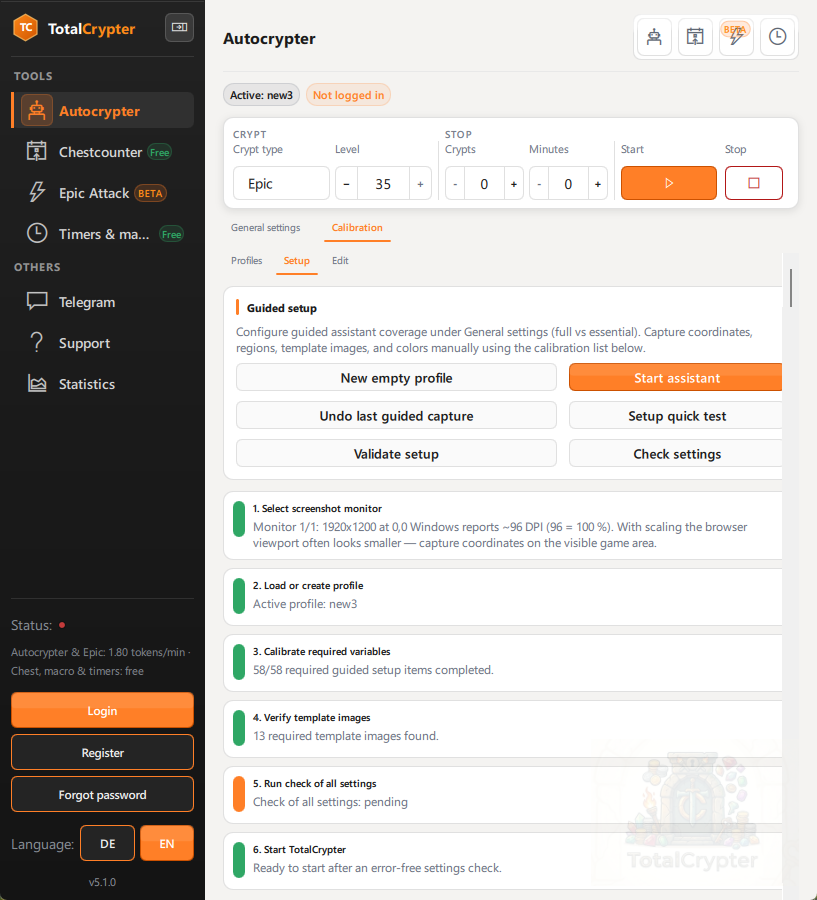This screenshot has height=900, width=817.
Task: Click the Epic Attack lightning icon in sidebar
Action: tap(37, 192)
